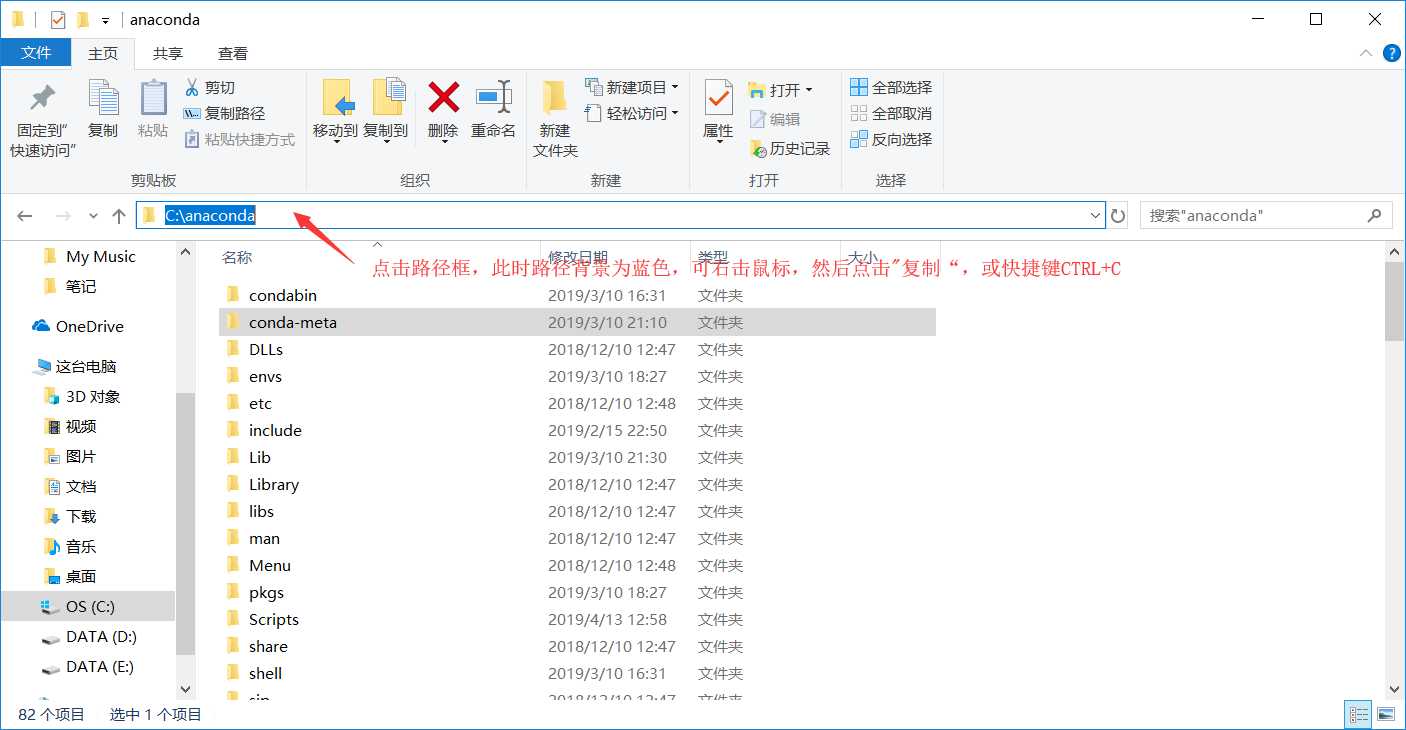Collapse the ribbon with the chevron
The image size is (1406, 730).
point(1366,54)
